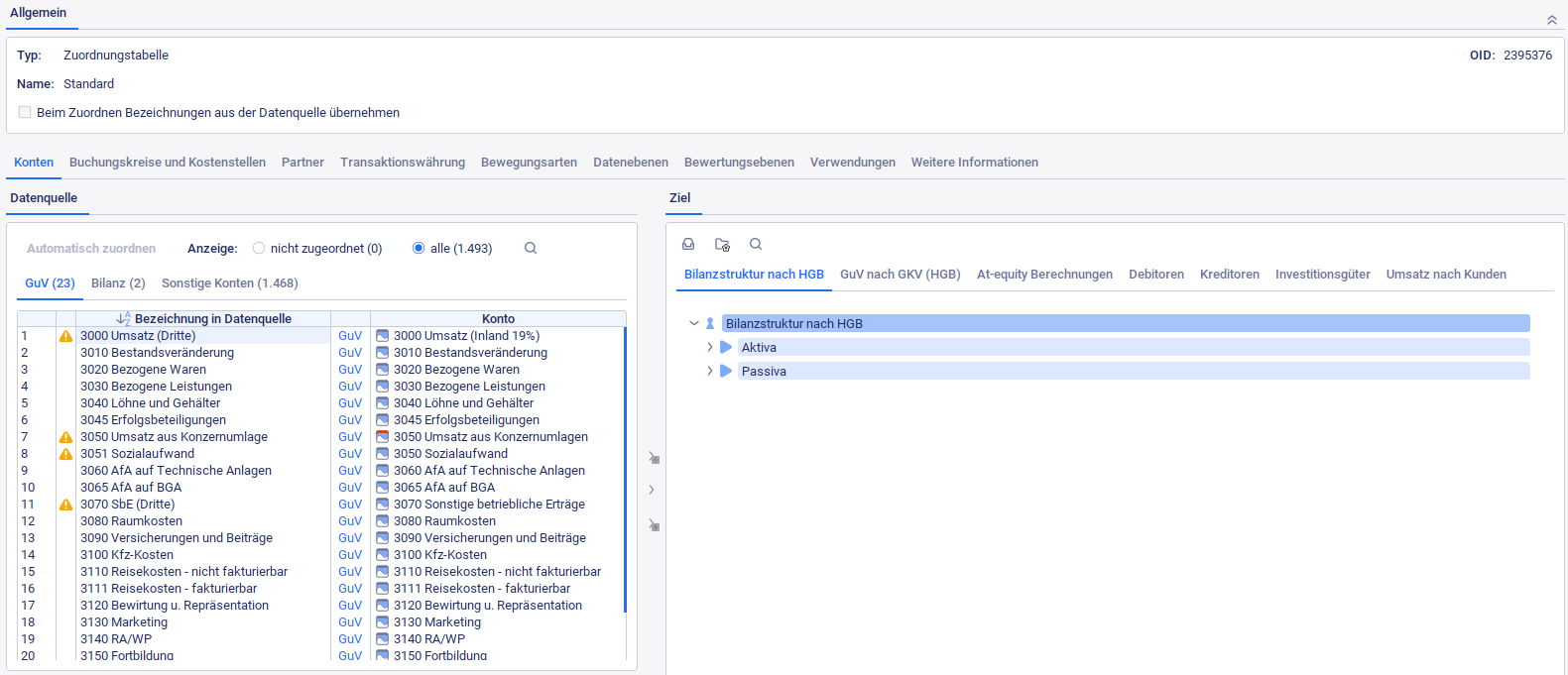Click account icon of Konto 3010 Bestandsveränderung
Viewport: 1568px width, 675px height.
click(382, 353)
